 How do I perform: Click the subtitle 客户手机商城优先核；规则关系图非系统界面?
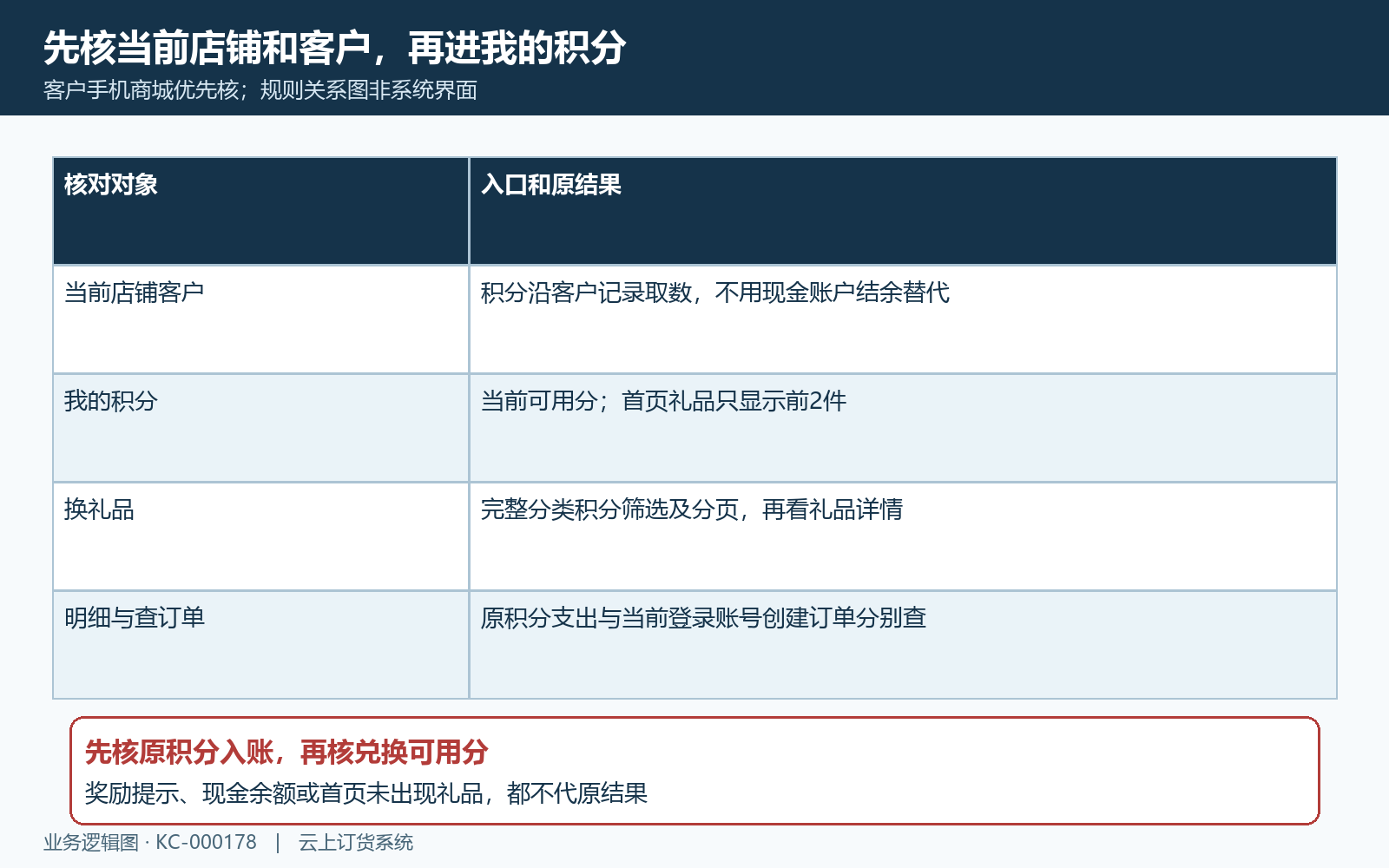[260, 90]
